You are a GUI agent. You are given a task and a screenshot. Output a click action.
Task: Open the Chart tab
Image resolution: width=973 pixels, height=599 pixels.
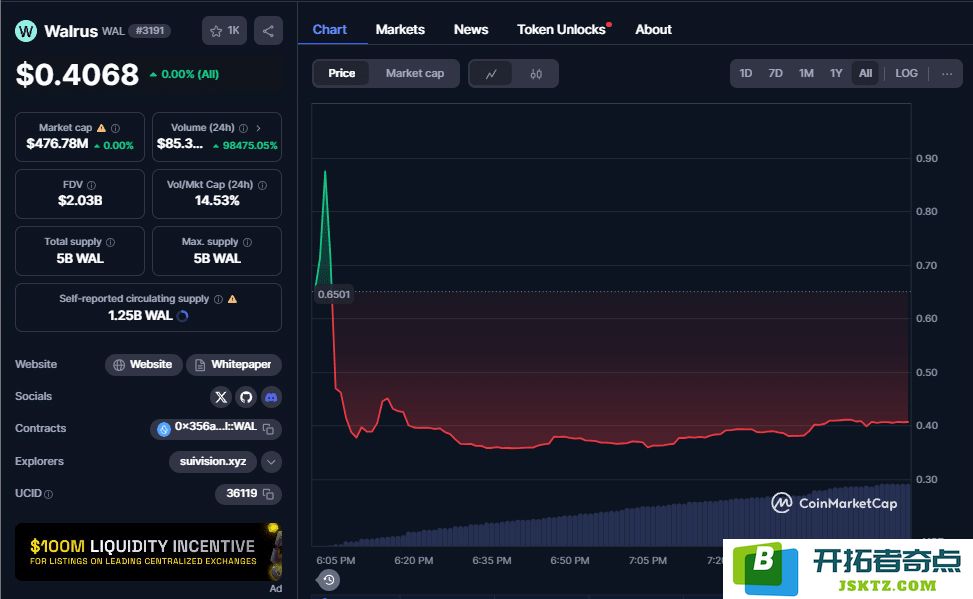coord(330,30)
